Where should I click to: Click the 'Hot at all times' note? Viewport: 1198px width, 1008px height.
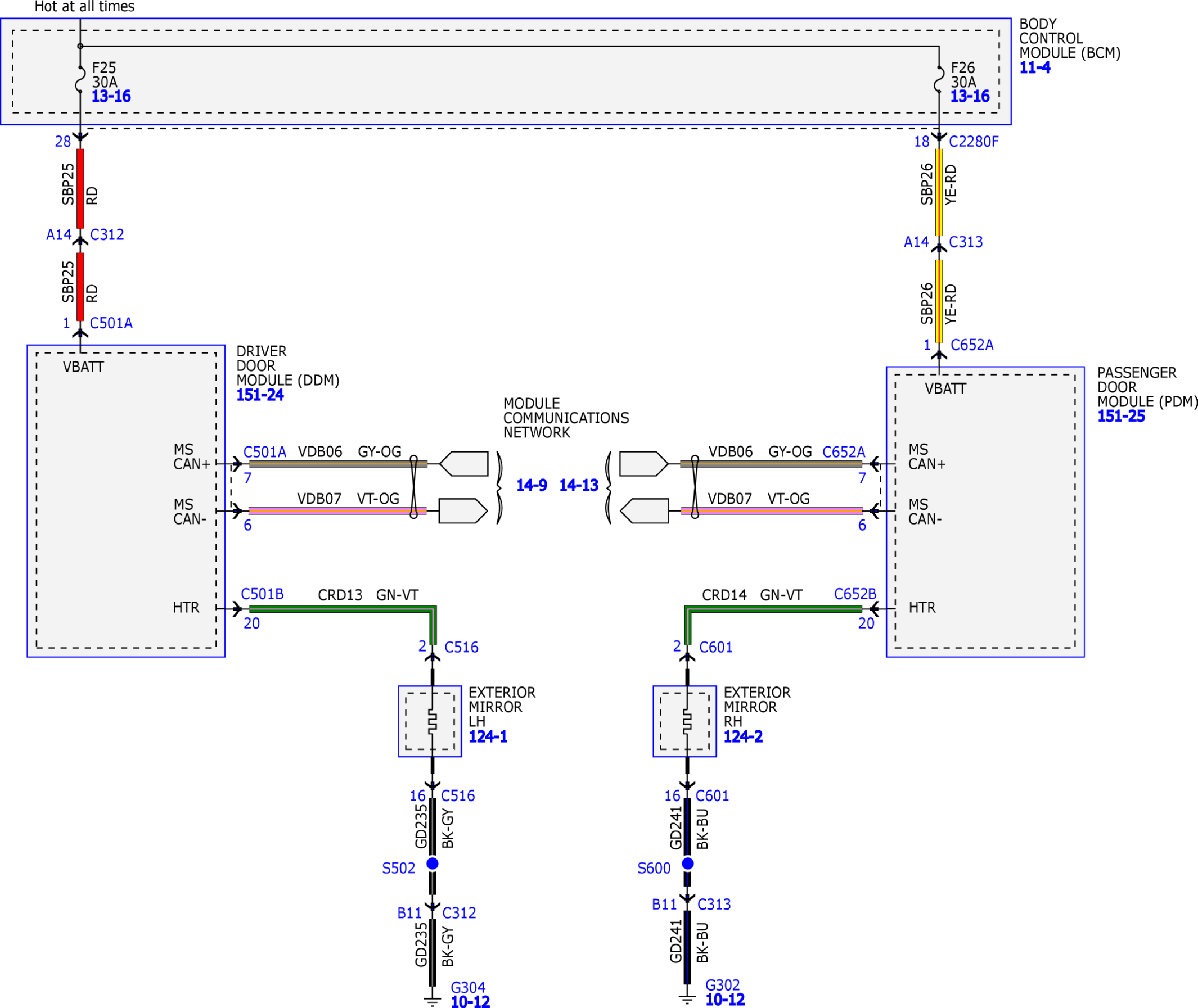[x=84, y=7]
